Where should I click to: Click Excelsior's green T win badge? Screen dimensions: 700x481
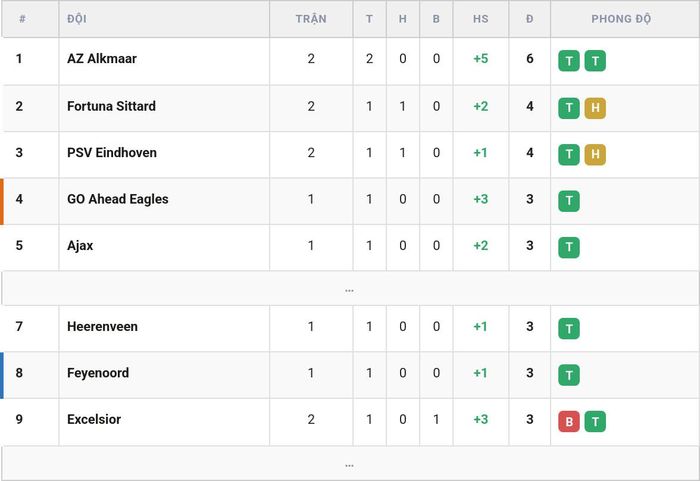point(595,421)
